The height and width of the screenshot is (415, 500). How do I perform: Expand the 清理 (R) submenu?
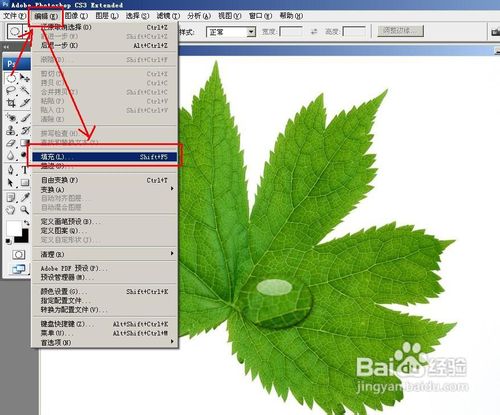(105, 254)
